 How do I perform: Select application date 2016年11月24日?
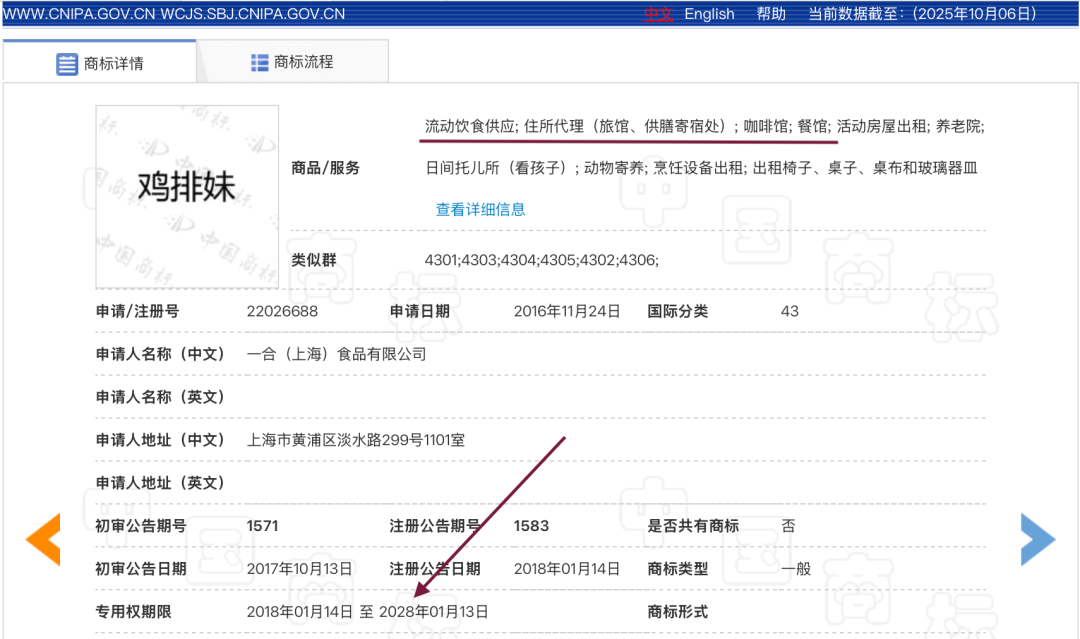567,311
